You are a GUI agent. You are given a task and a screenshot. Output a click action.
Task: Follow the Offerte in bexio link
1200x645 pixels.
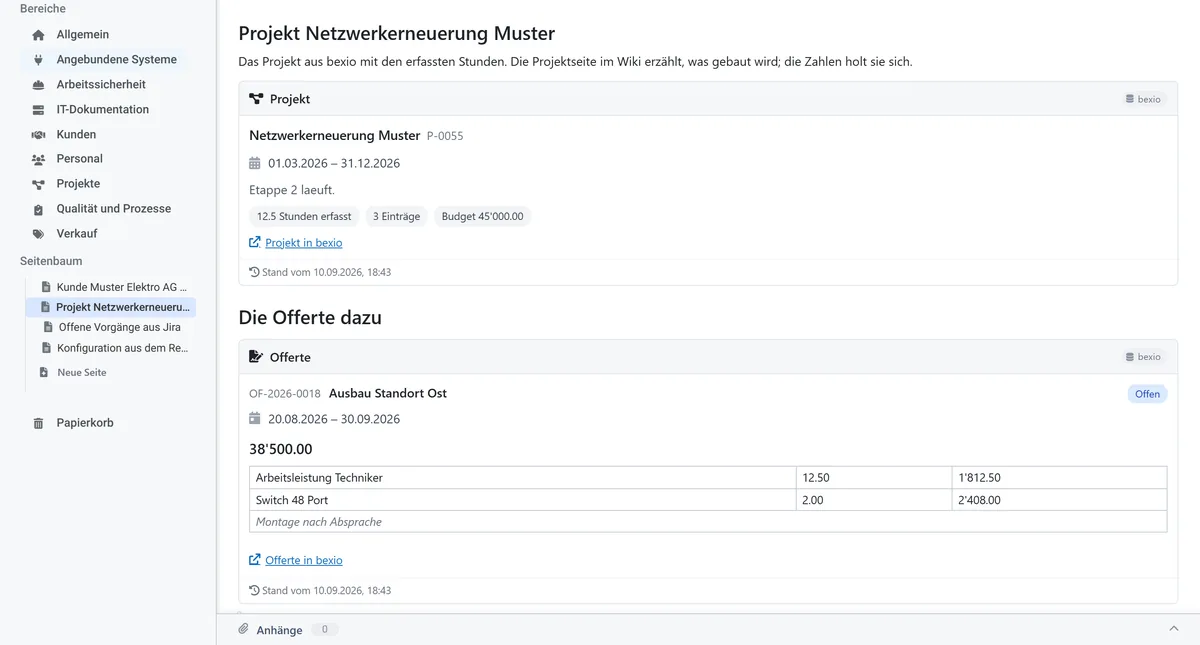(304, 560)
